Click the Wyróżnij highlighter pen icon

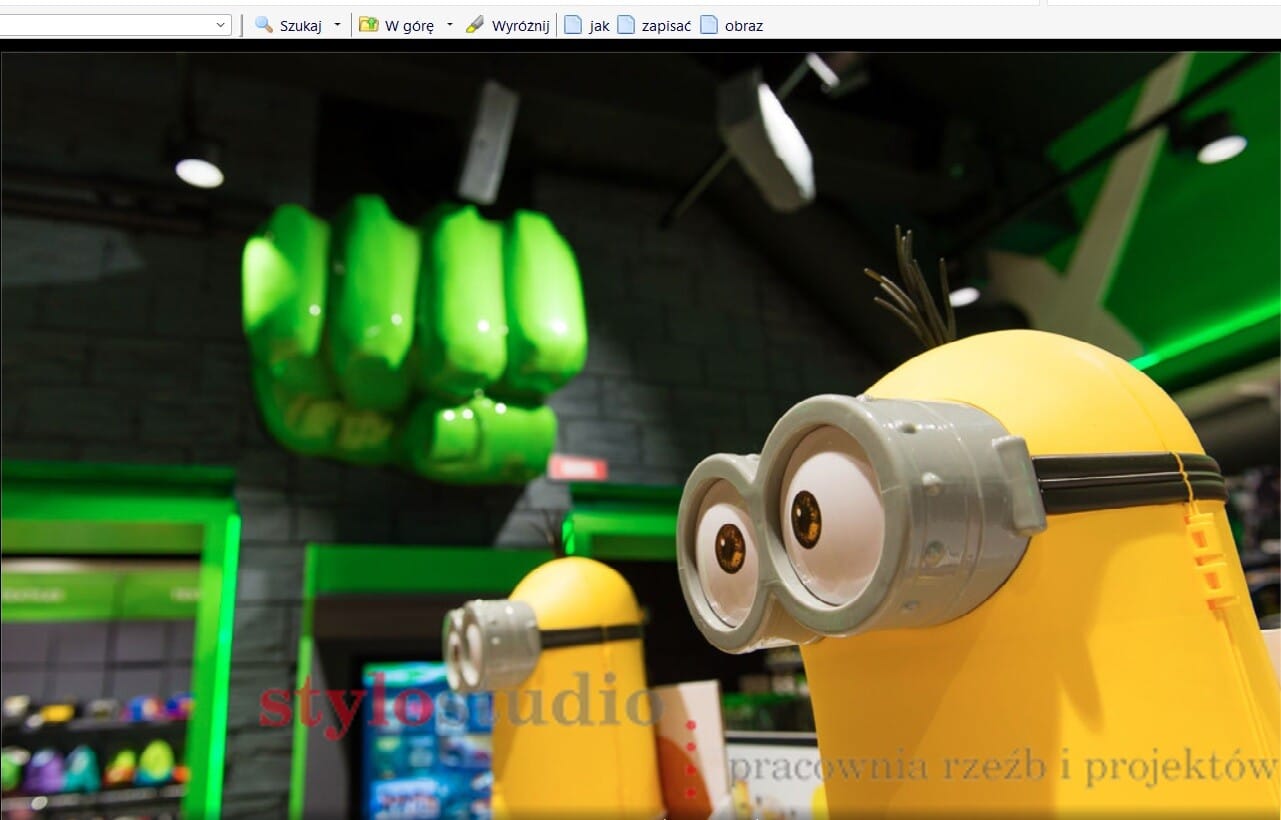coord(475,25)
